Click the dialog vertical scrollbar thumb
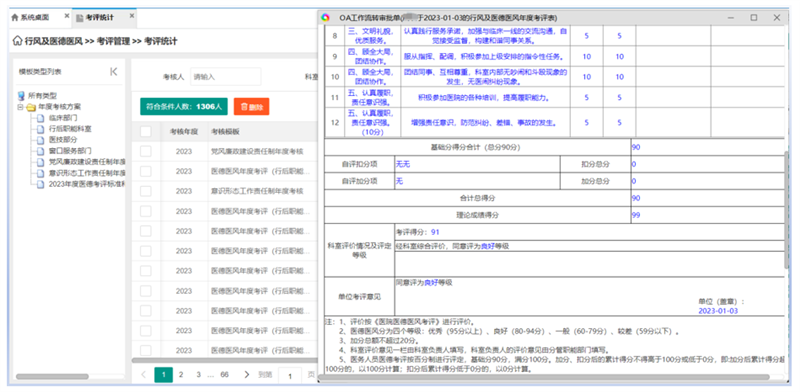 pyautogui.click(x=786, y=209)
